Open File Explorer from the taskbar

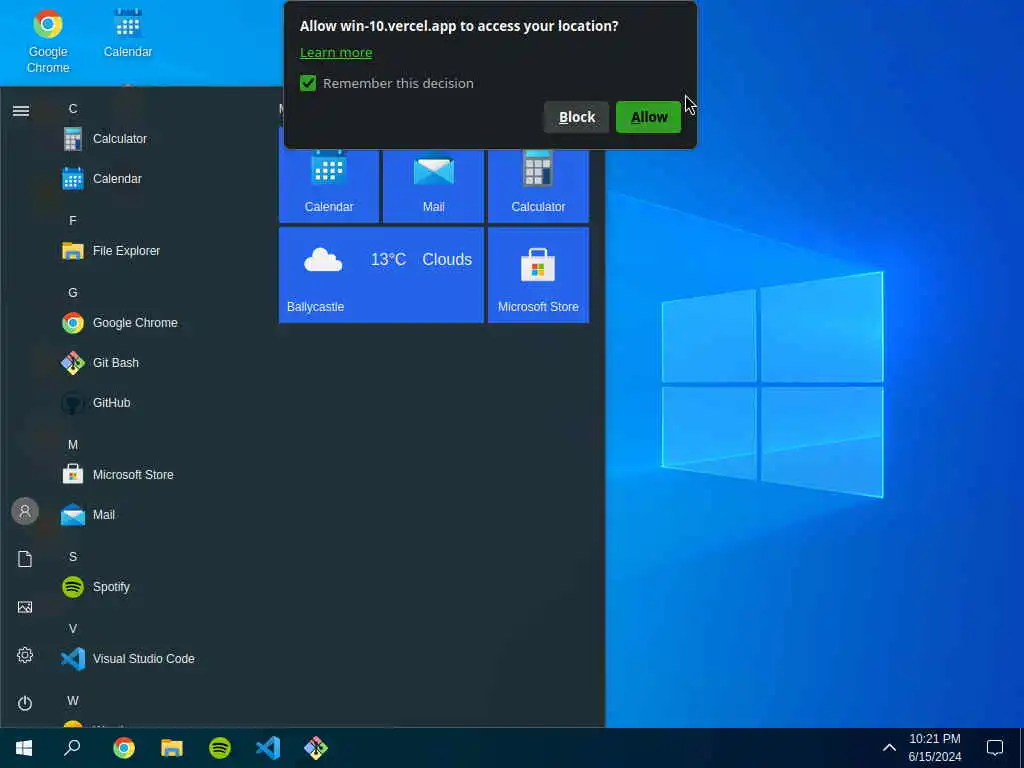pyautogui.click(x=172, y=748)
